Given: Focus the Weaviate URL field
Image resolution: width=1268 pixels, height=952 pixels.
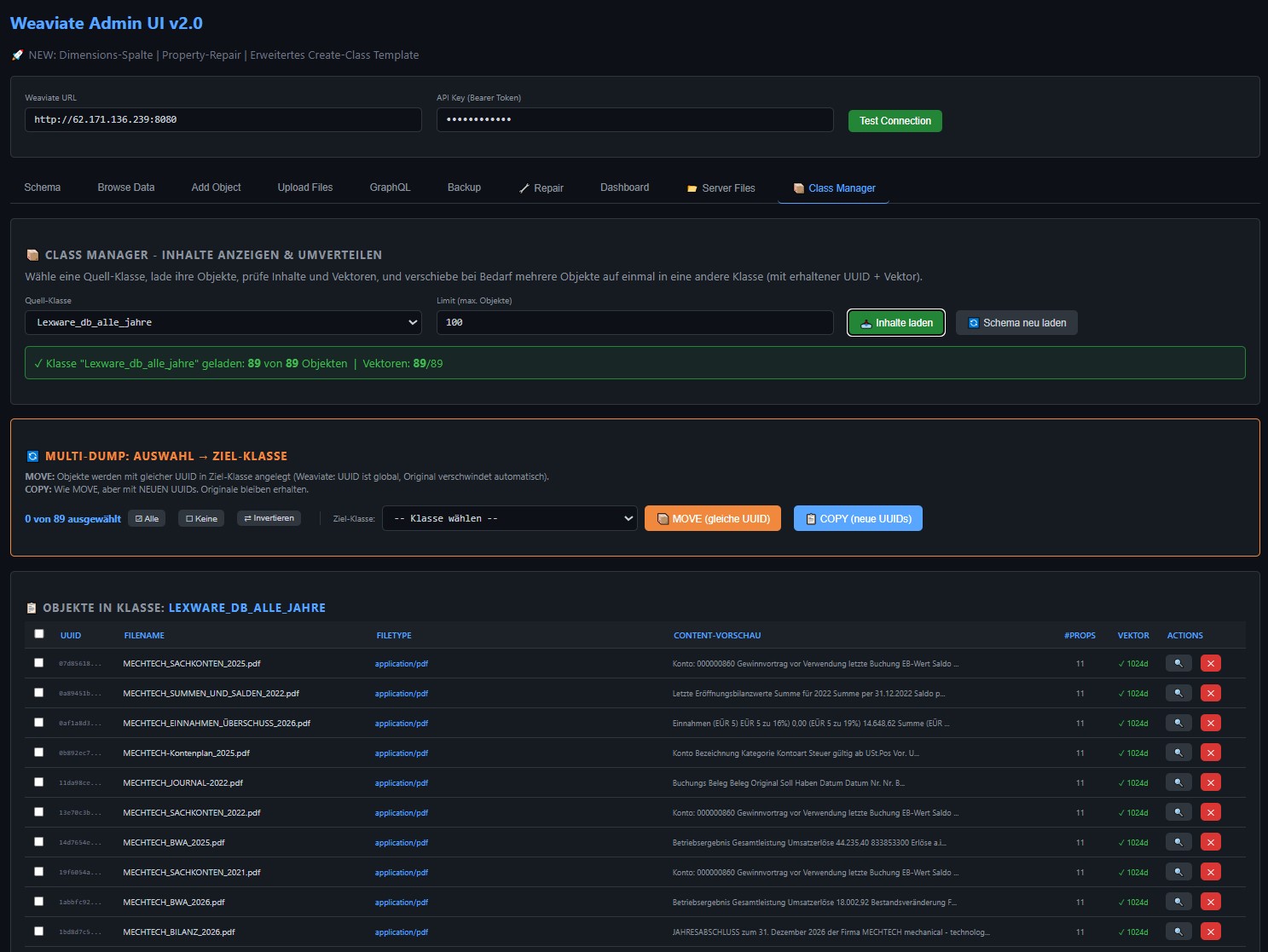Looking at the screenshot, I should coord(223,119).
